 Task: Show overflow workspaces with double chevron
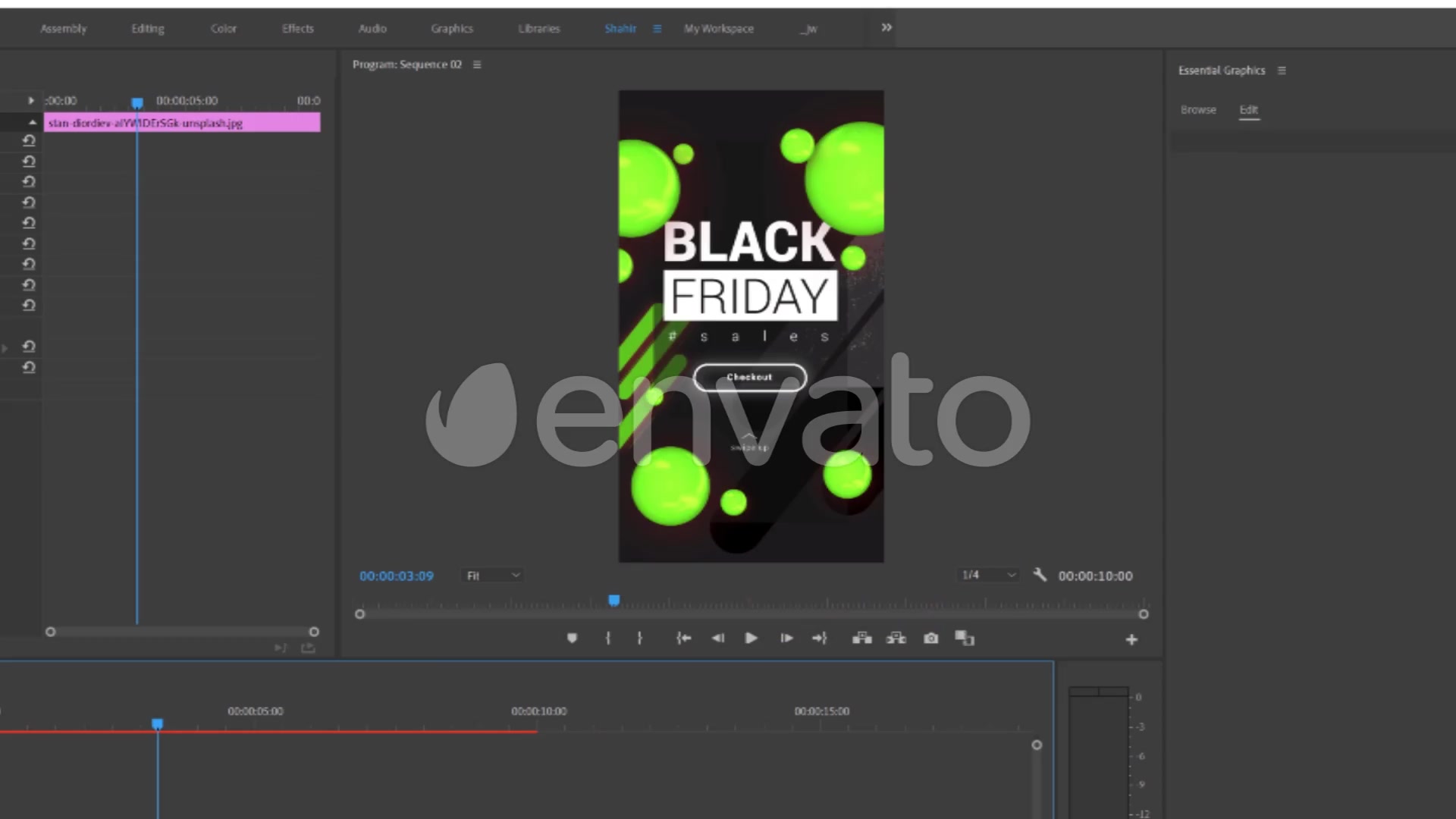(x=886, y=27)
